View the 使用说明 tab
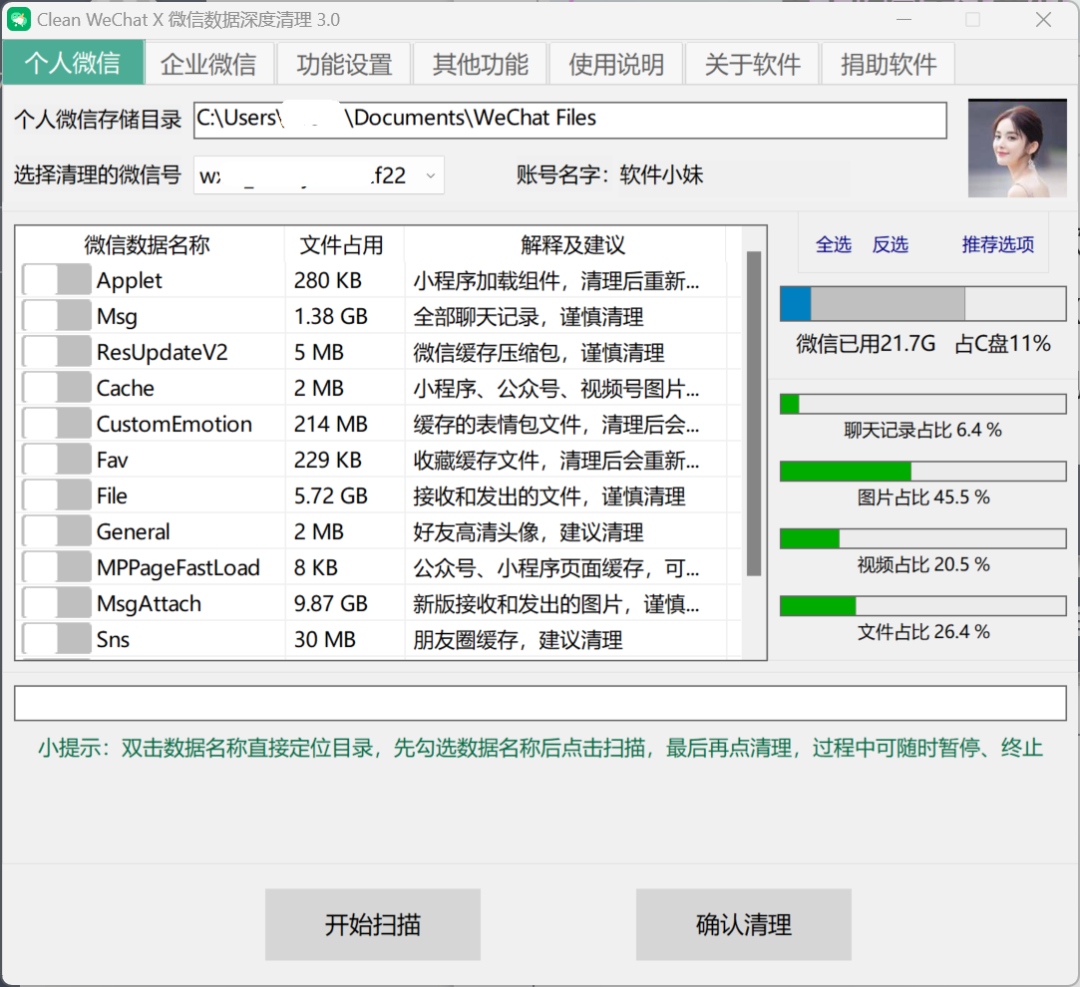 tap(616, 64)
